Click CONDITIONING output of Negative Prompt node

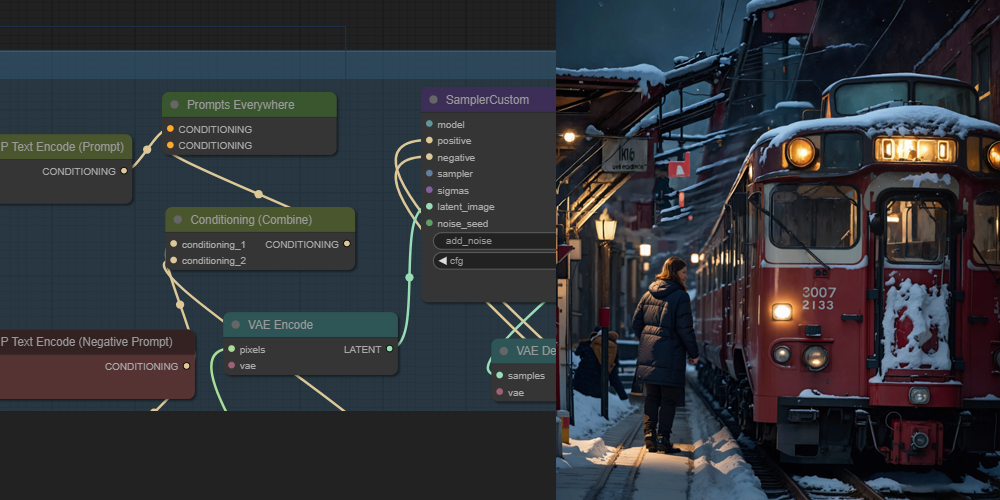(186, 366)
